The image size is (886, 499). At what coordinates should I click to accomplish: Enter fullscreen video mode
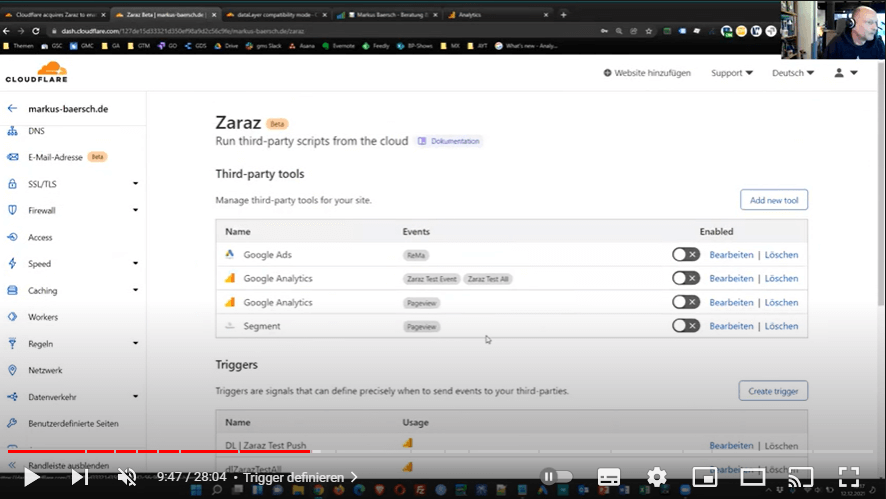pos(849,478)
